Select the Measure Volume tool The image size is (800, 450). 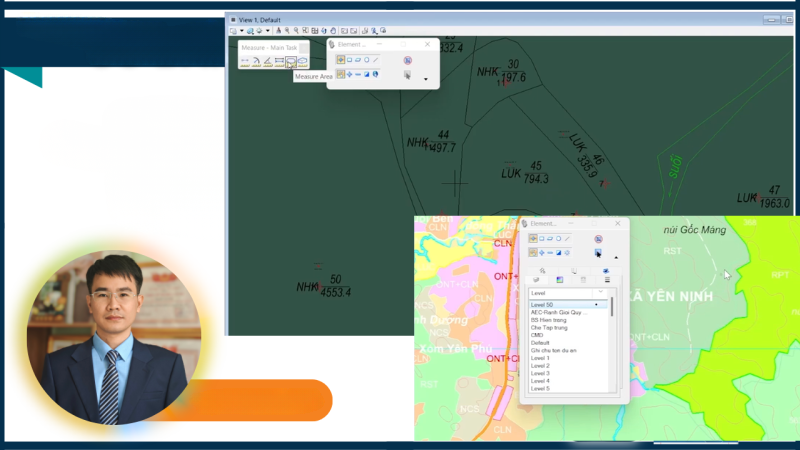tap(302, 62)
